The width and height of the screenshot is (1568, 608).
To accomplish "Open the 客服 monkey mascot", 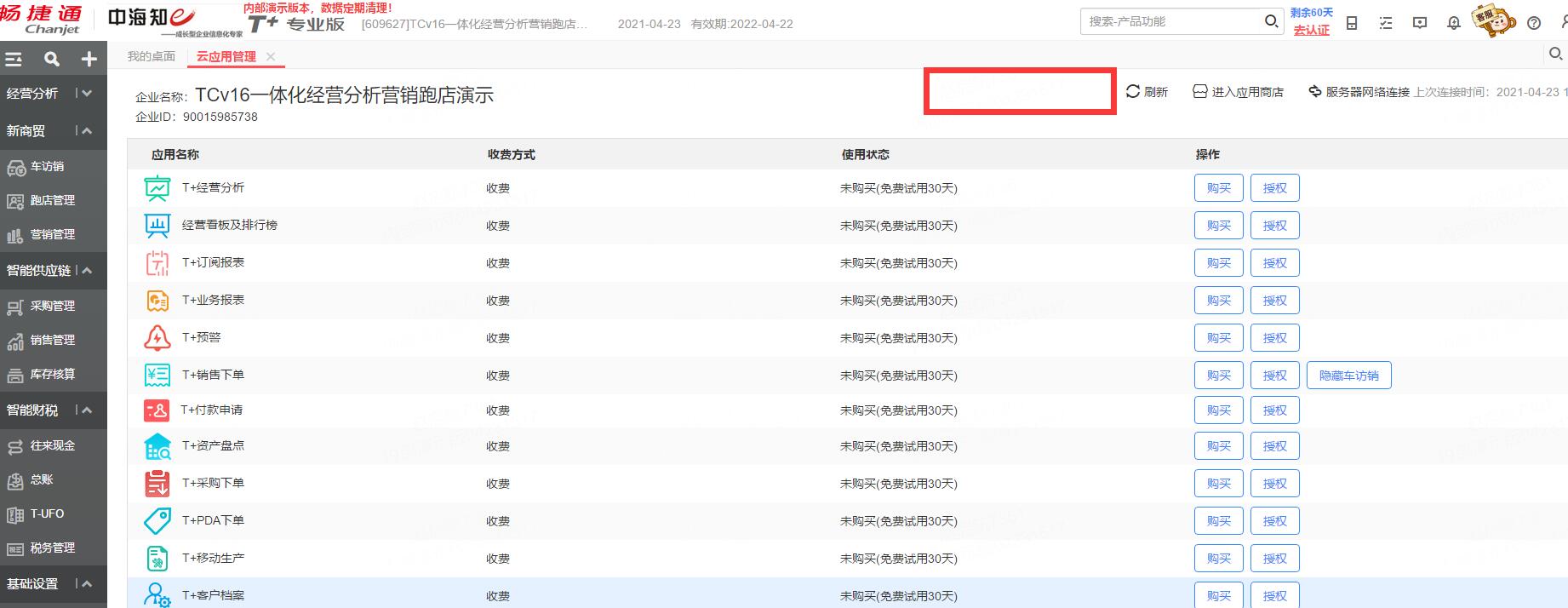I will 1494,21.
